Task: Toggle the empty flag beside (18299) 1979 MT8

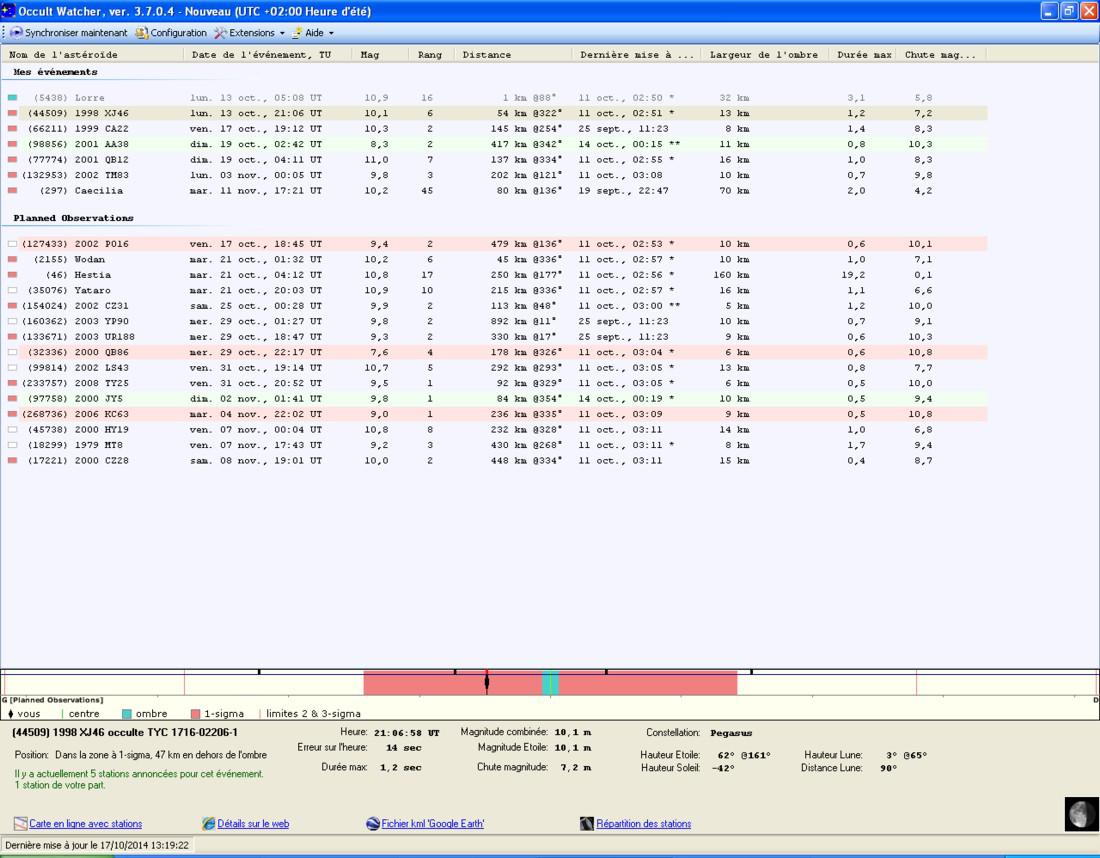Action: 13,445
